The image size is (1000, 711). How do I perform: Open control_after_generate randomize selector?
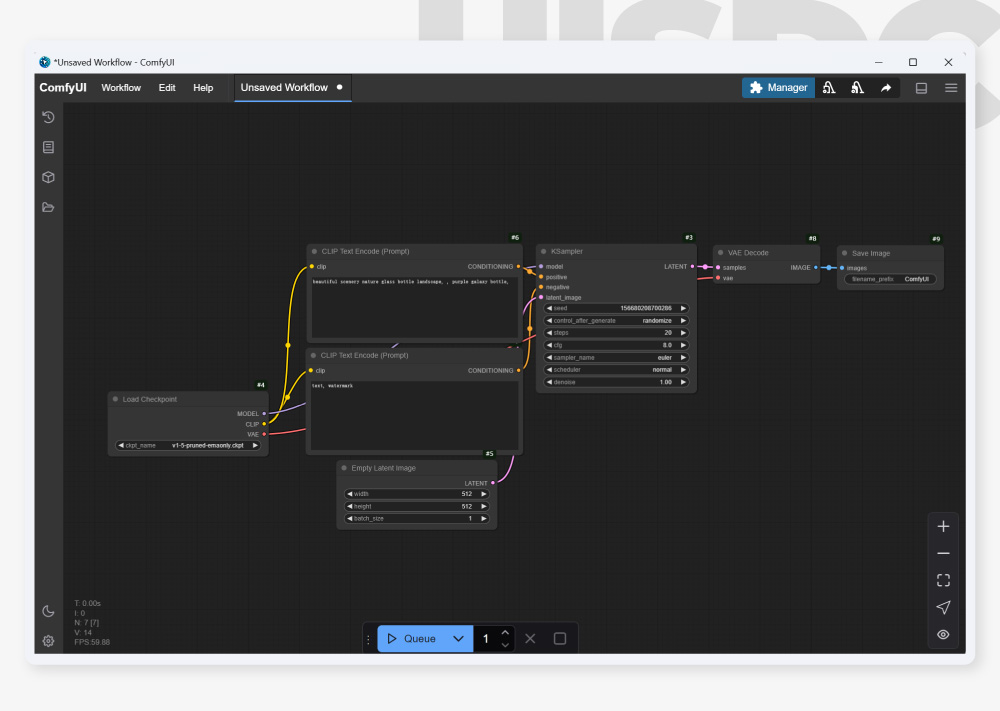point(615,321)
